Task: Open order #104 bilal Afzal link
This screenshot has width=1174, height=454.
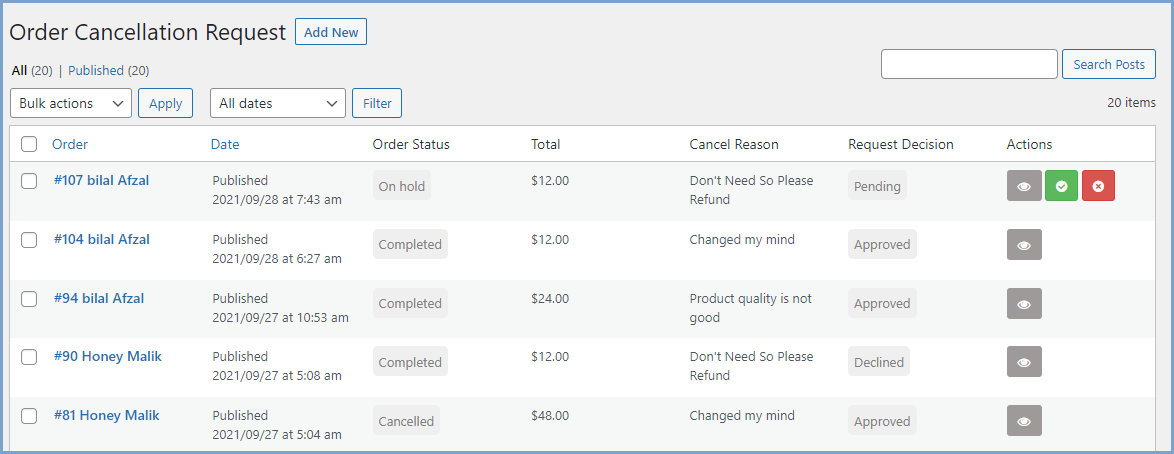Action: [x=101, y=239]
